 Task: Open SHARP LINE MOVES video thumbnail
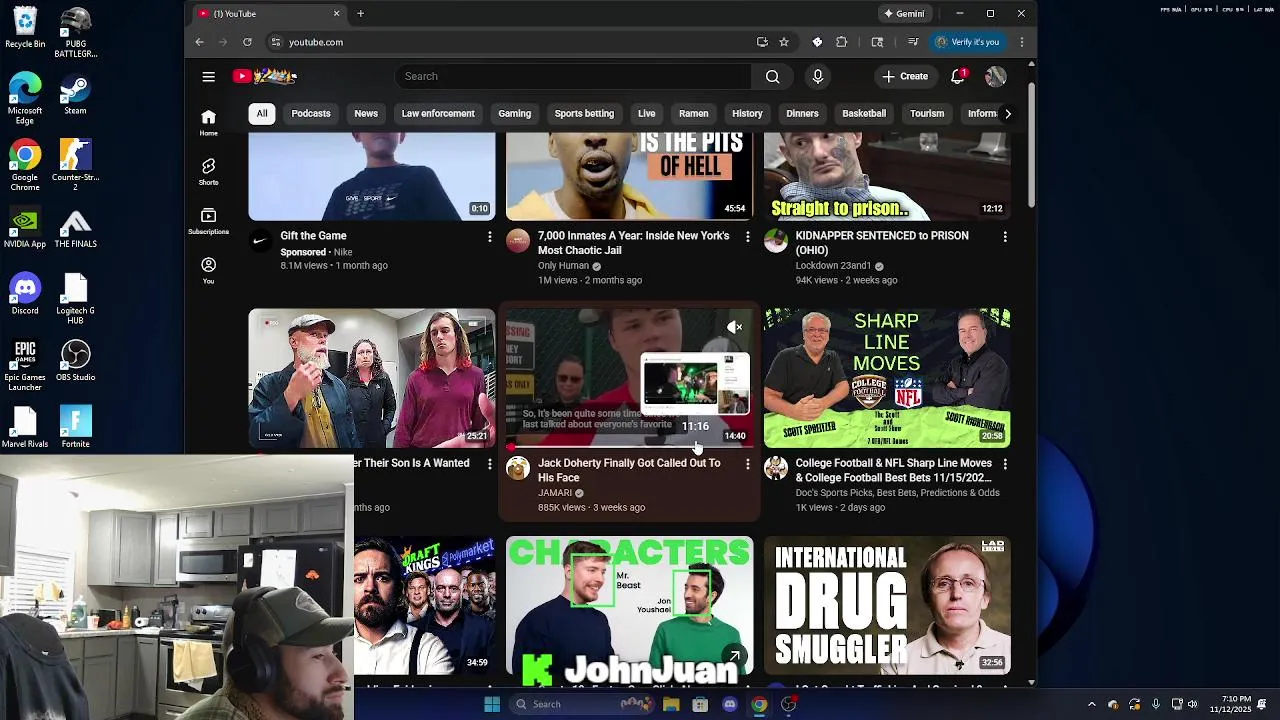887,378
